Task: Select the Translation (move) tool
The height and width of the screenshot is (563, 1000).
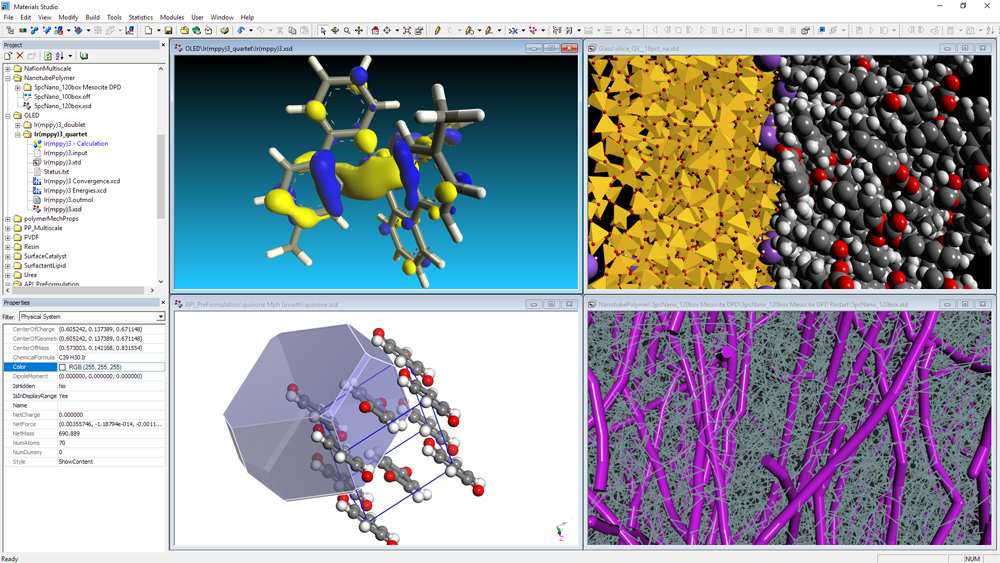Action: 359,30
